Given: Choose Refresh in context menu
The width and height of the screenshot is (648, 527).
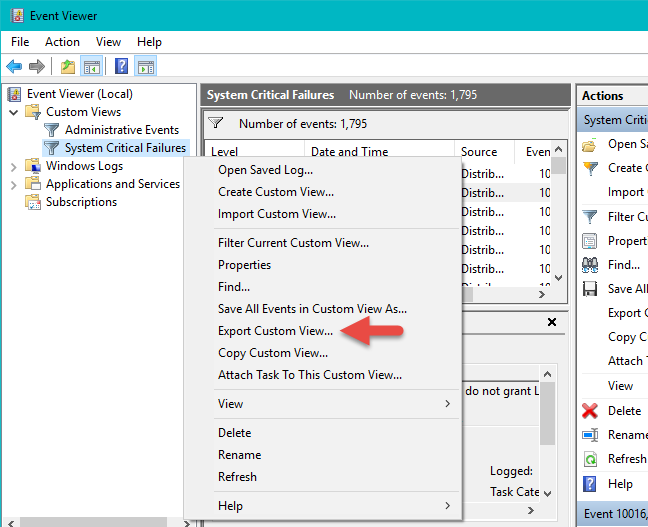Looking at the screenshot, I should 237,477.
